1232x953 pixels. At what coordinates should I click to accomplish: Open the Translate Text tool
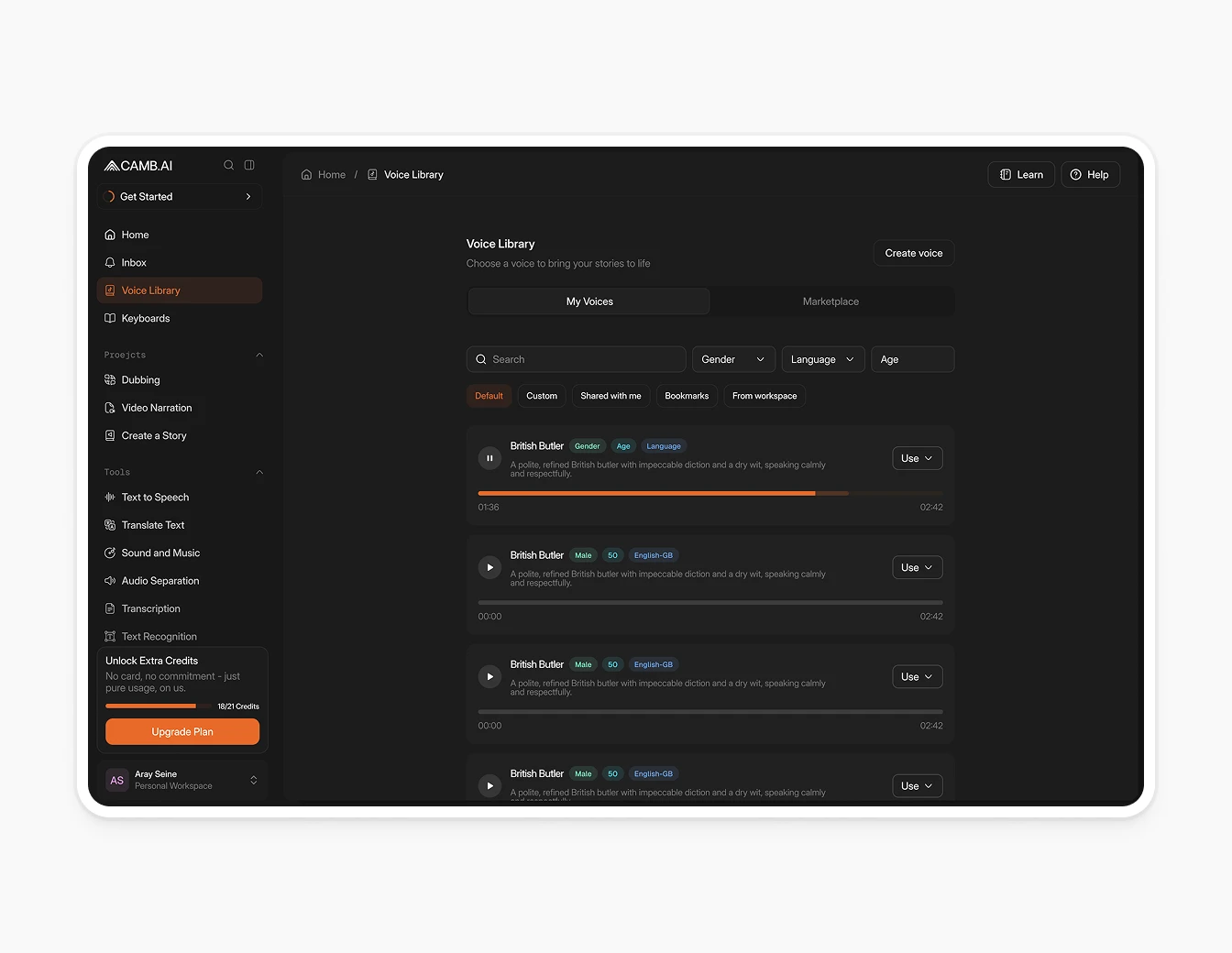(153, 524)
